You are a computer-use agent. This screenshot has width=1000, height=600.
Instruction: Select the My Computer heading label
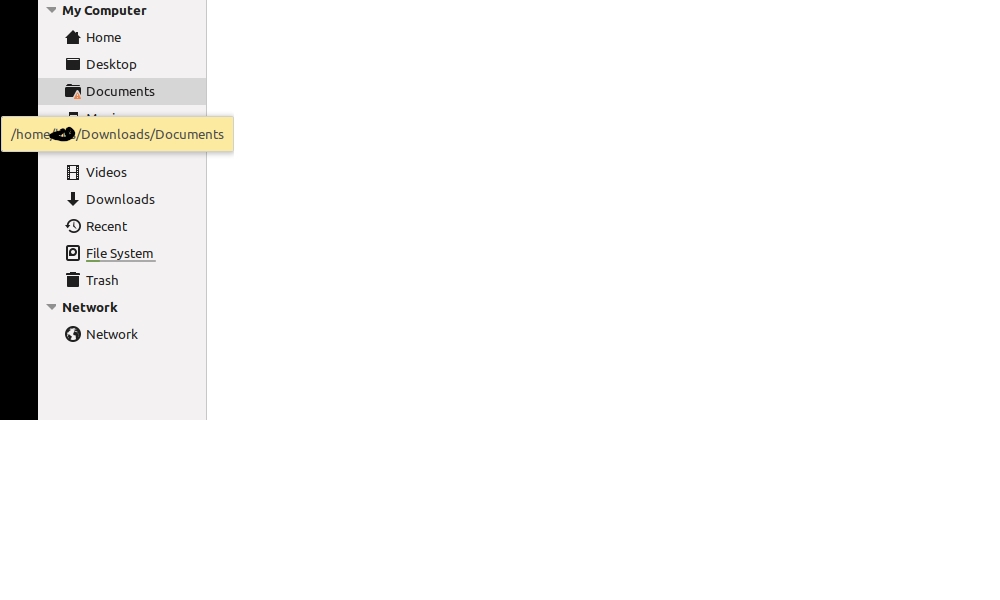104,11
